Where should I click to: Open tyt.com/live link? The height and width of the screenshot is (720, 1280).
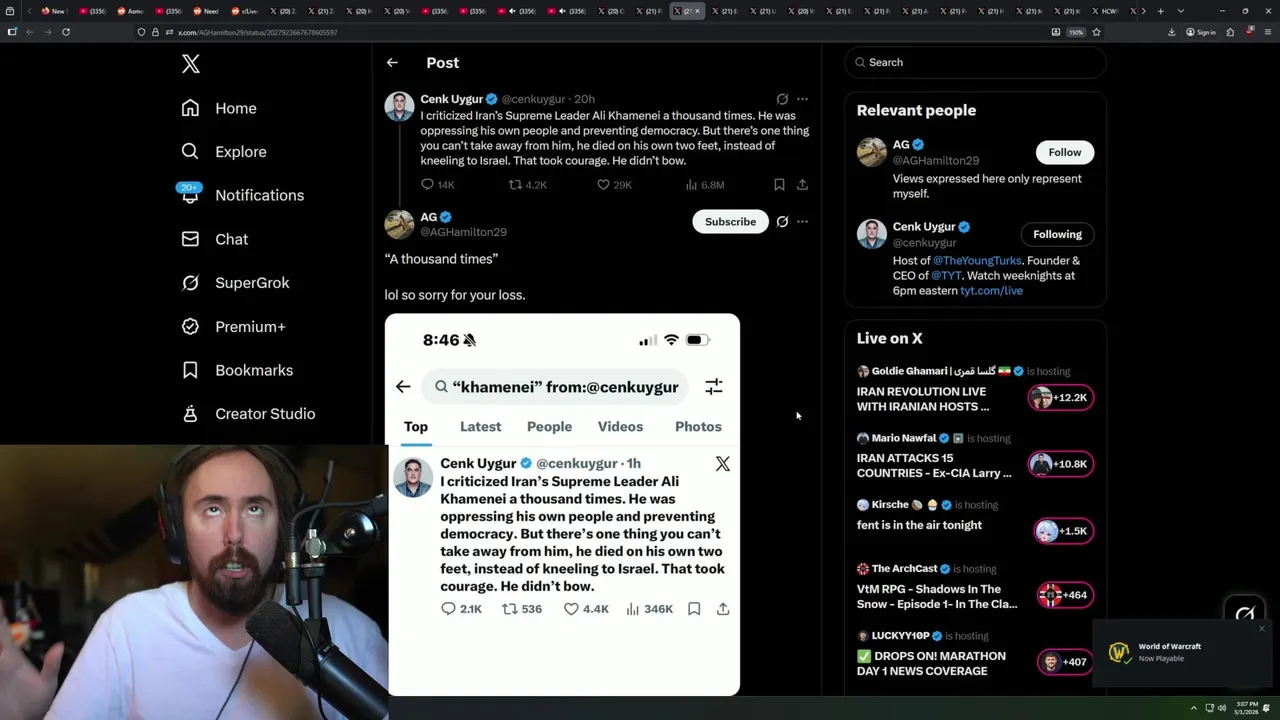pos(991,291)
